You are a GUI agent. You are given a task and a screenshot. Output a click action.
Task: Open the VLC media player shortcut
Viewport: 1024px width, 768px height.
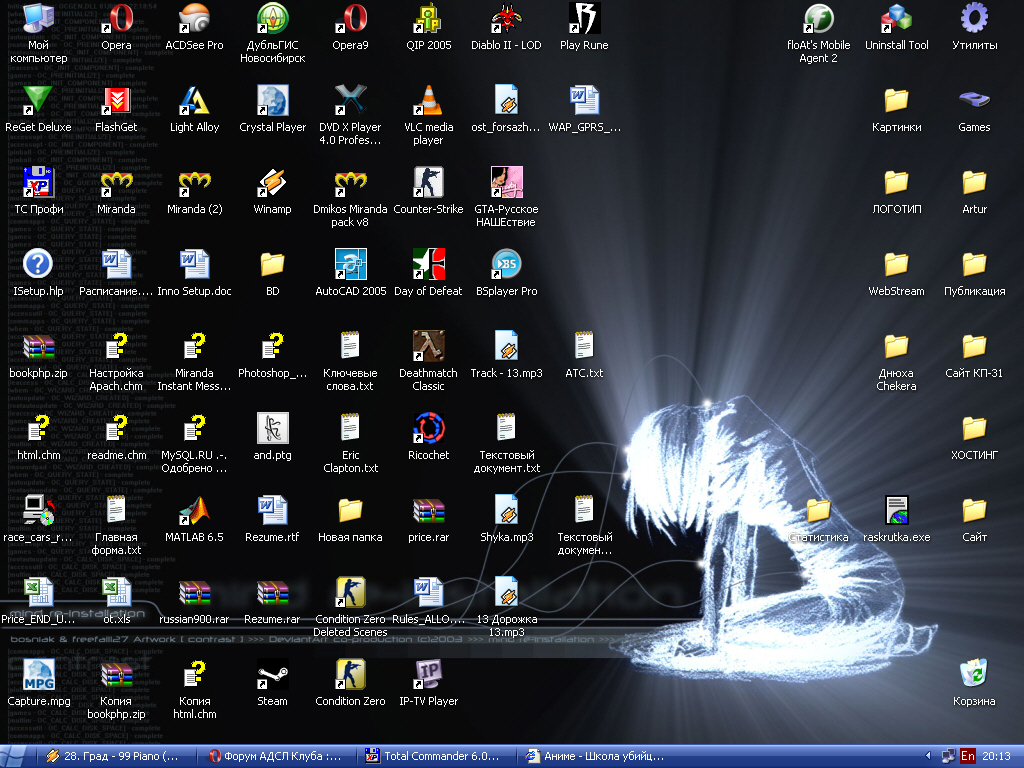click(428, 100)
